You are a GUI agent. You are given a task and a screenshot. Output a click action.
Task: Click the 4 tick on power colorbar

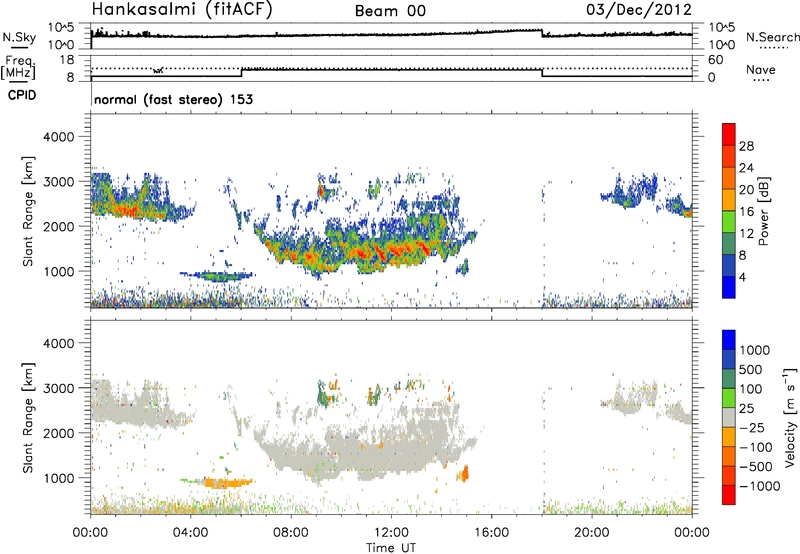(743, 277)
